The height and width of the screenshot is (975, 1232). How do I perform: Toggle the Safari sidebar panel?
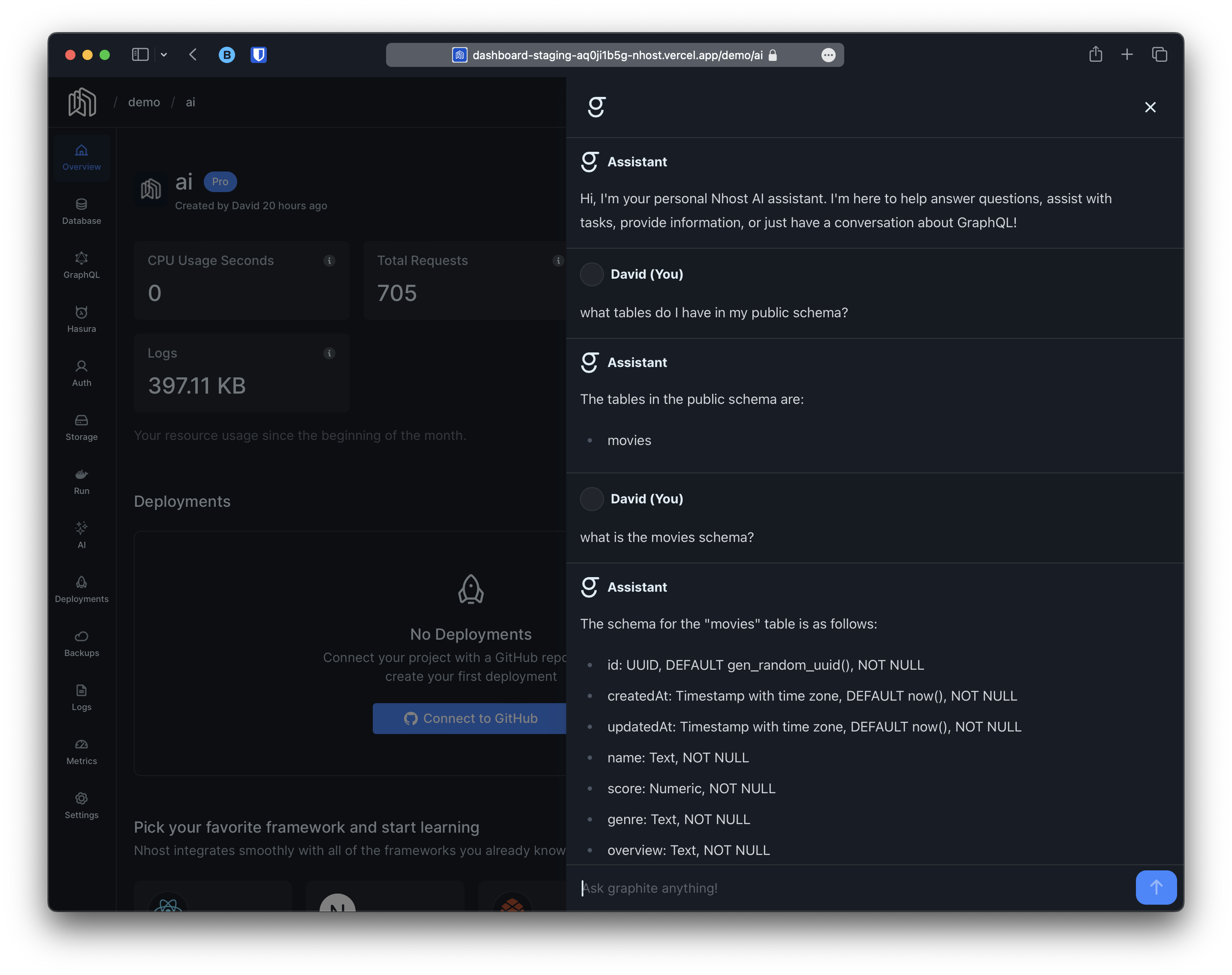coord(141,55)
